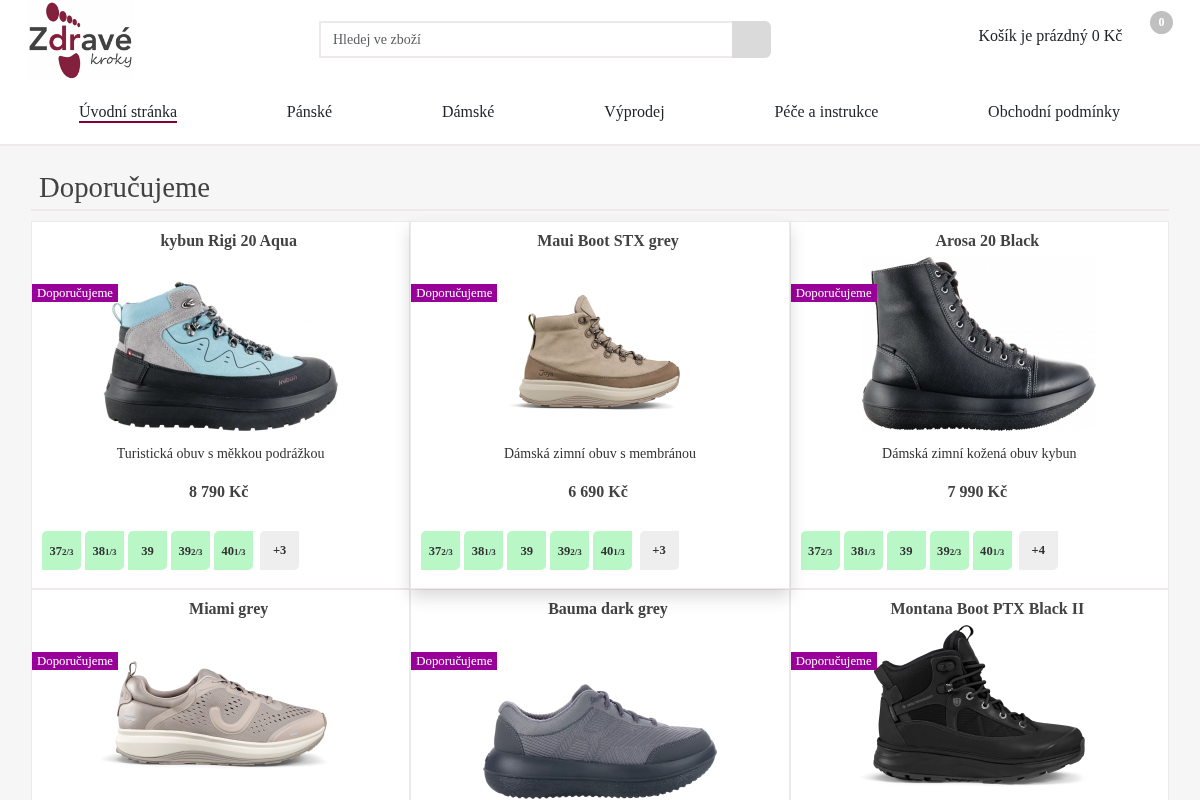The height and width of the screenshot is (800, 1200).
Task: Select size 40 1/3 for kybun Rigi
Action: click(233, 551)
